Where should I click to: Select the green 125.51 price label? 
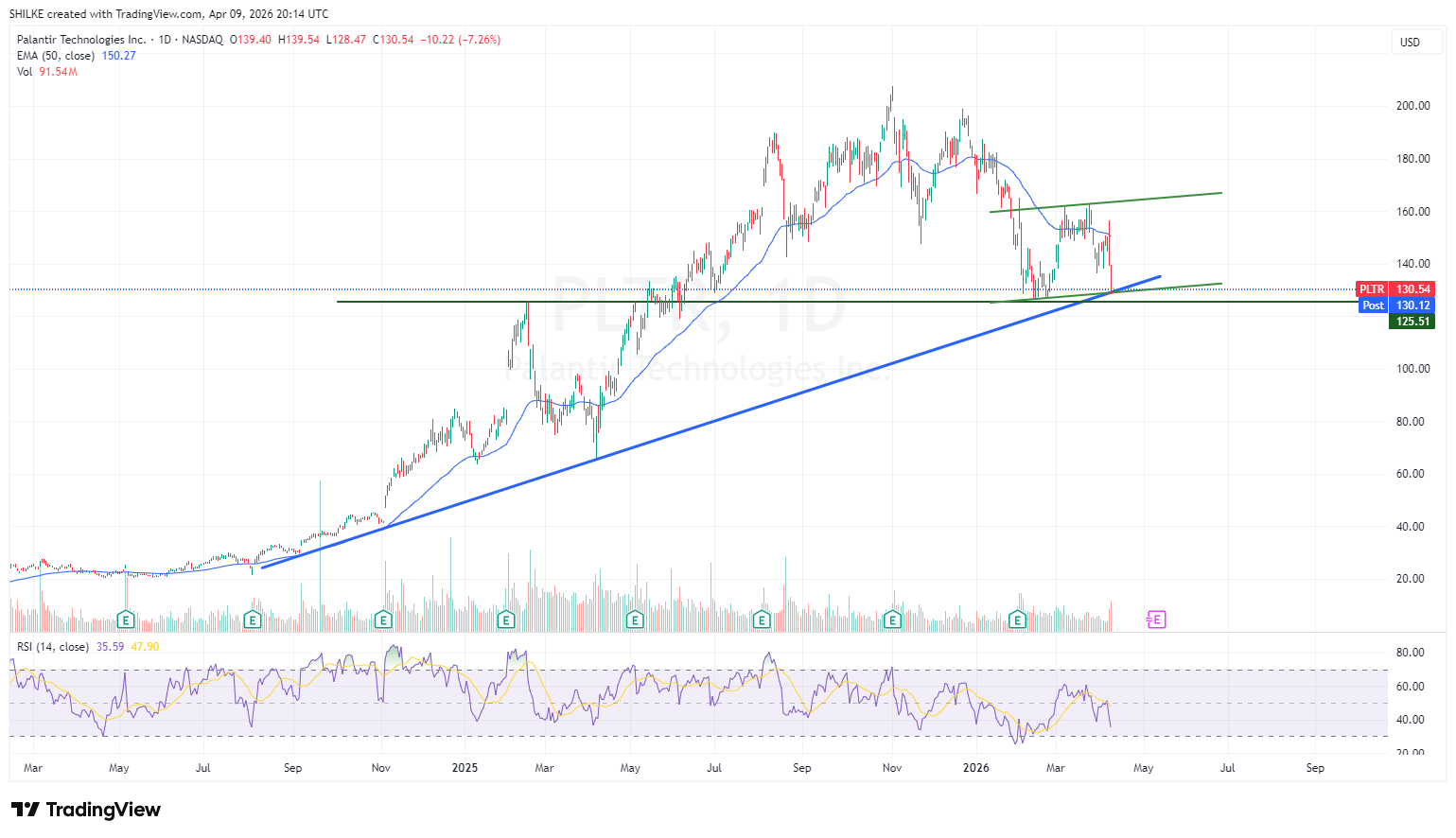click(x=1412, y=322)
